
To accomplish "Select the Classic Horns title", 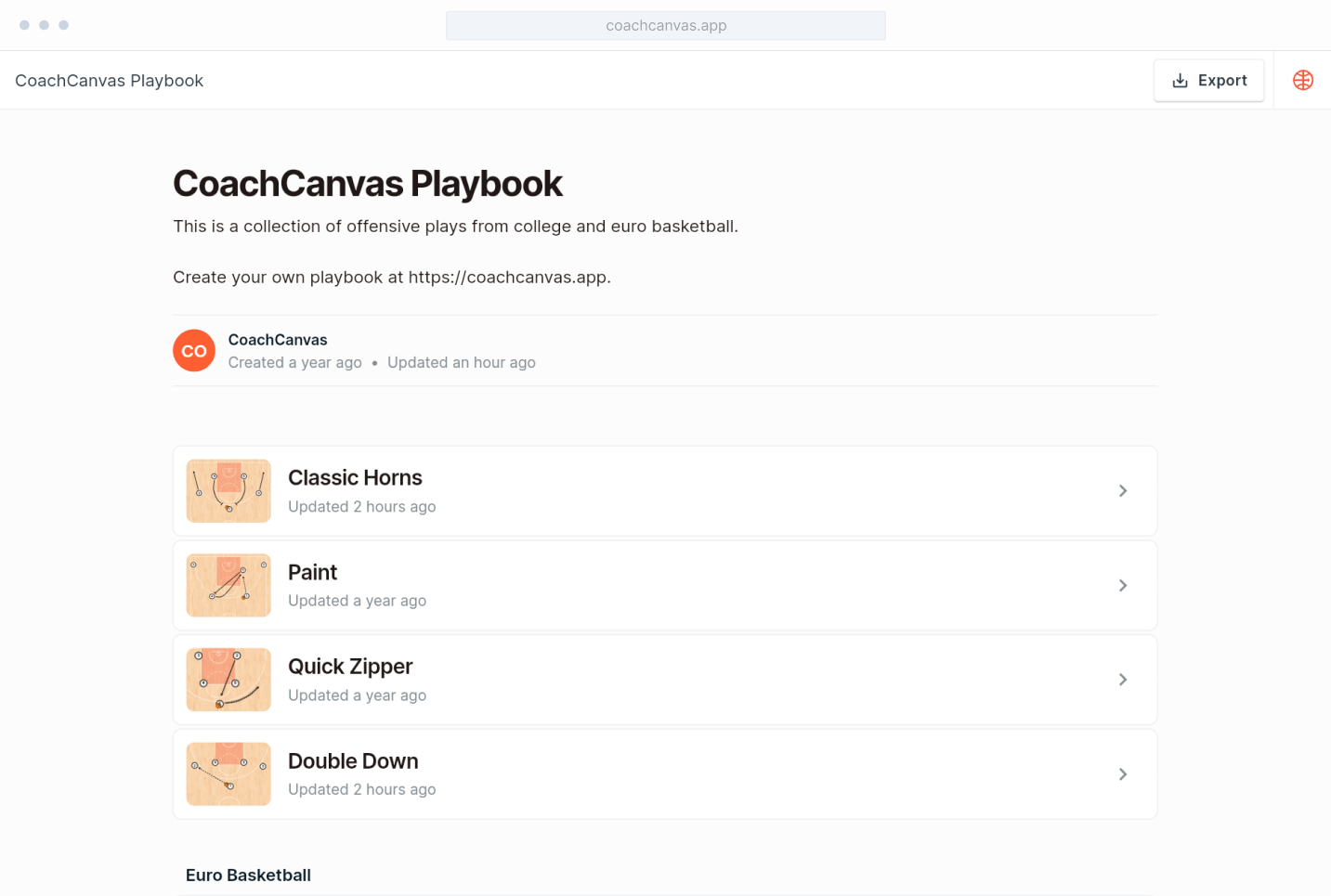I will point(355,478).
